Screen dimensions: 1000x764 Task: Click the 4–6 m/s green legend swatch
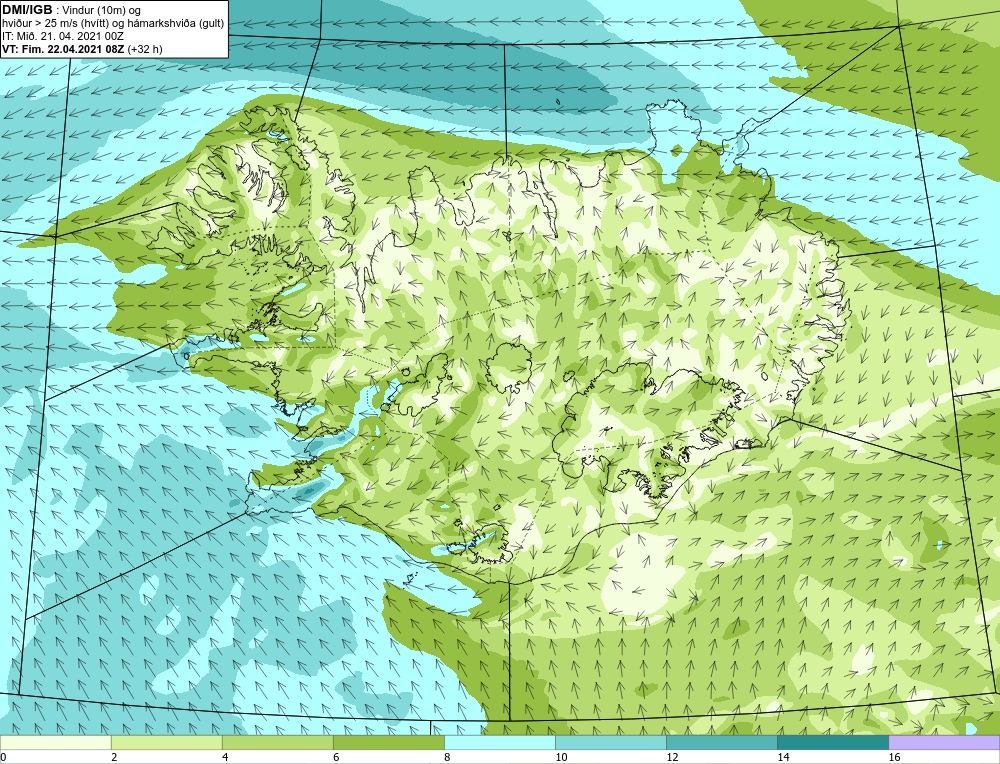point(277,742)
